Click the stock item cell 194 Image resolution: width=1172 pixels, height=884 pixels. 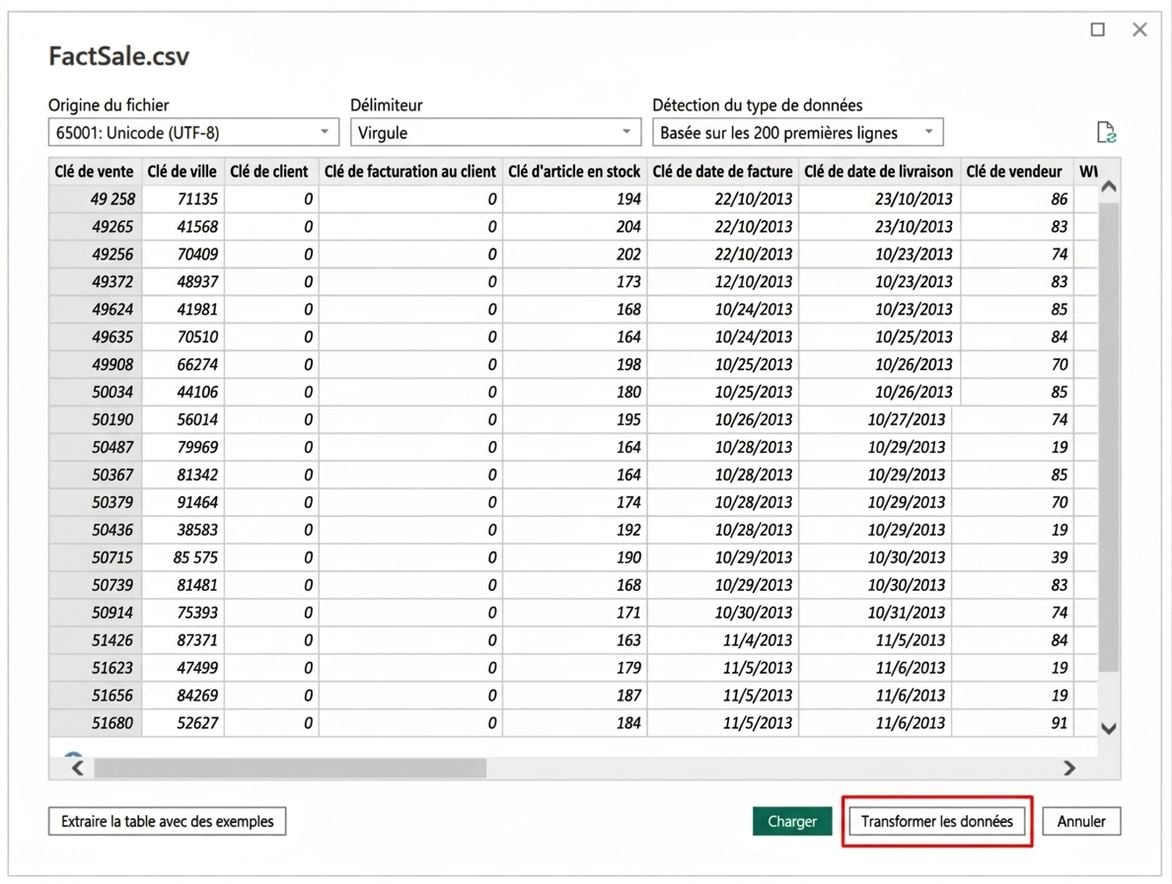click(575, 199)
